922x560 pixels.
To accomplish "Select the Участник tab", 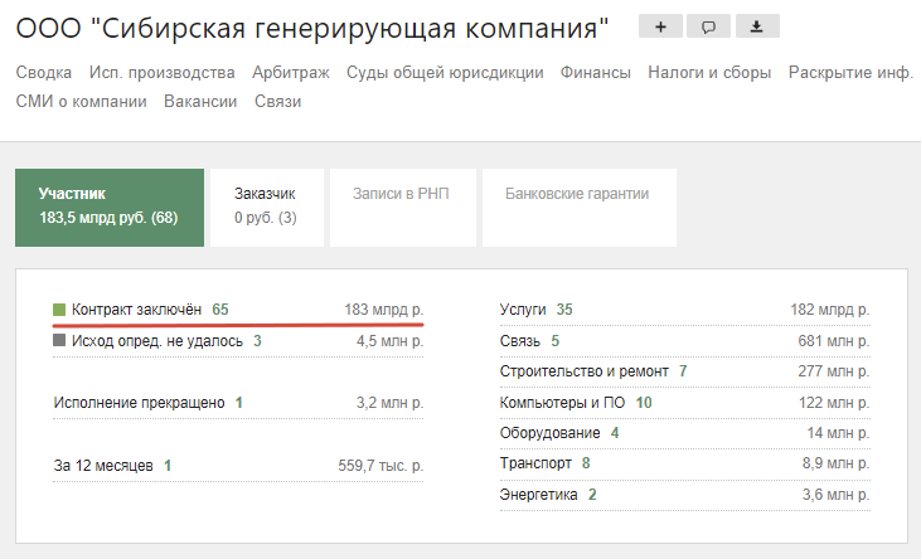I will 109,206.
